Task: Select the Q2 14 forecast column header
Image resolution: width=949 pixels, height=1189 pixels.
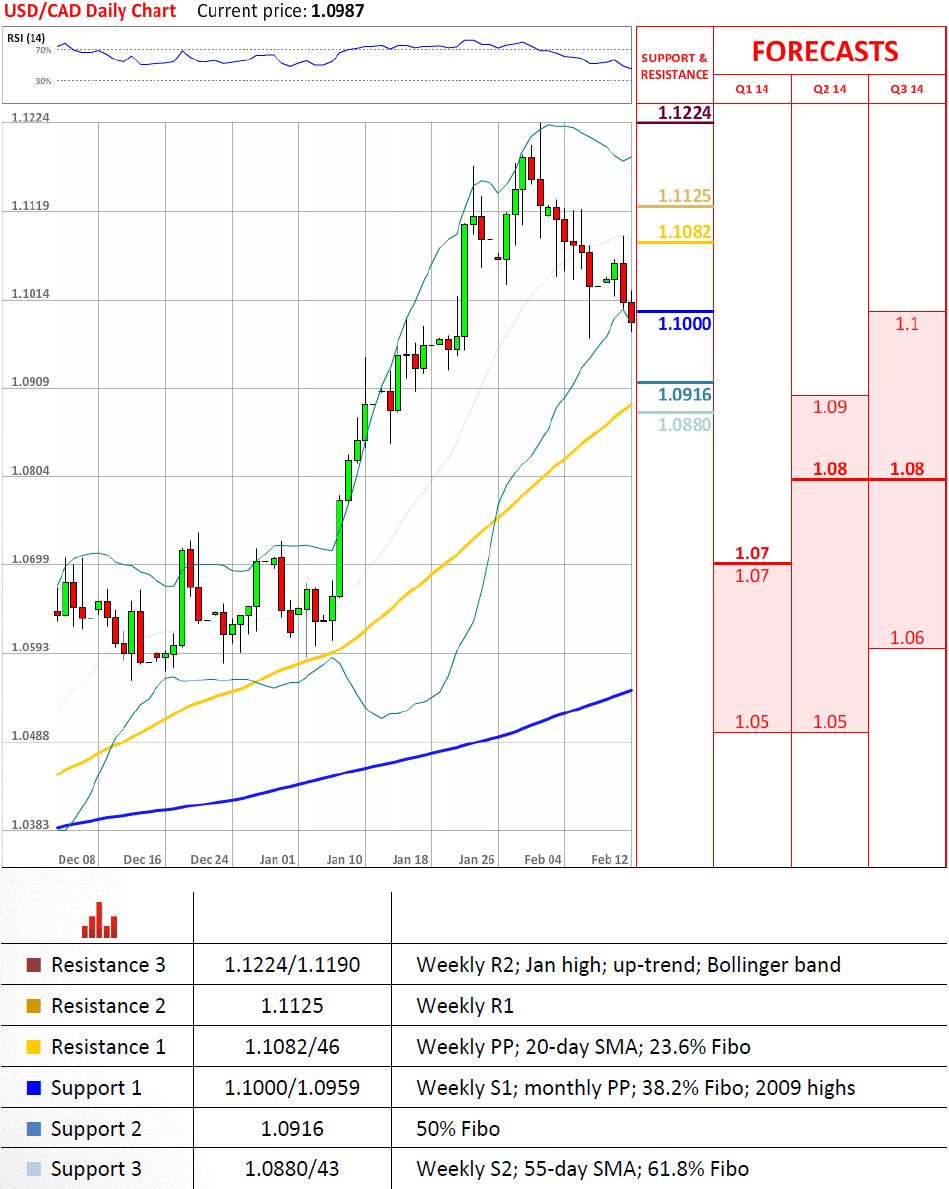Action: point(830,89)
